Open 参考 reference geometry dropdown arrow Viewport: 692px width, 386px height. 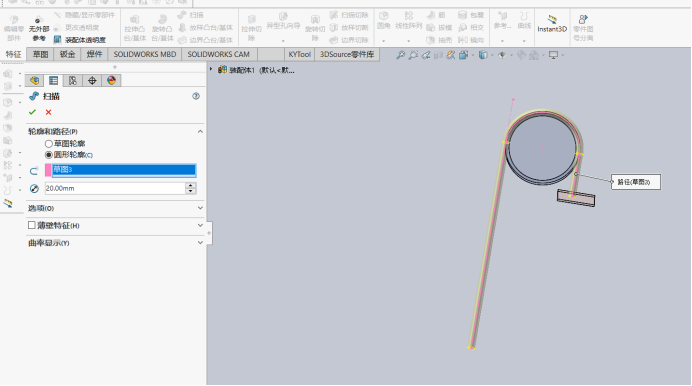(502, 41)
